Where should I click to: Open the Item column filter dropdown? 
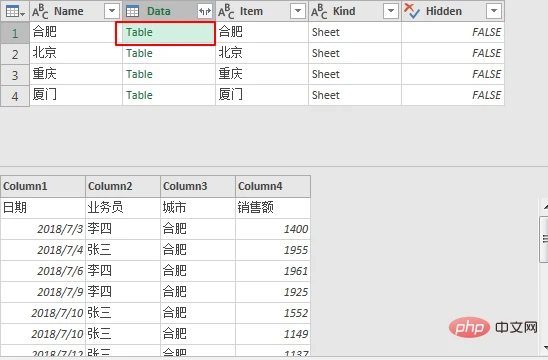[x=298, y=11]
